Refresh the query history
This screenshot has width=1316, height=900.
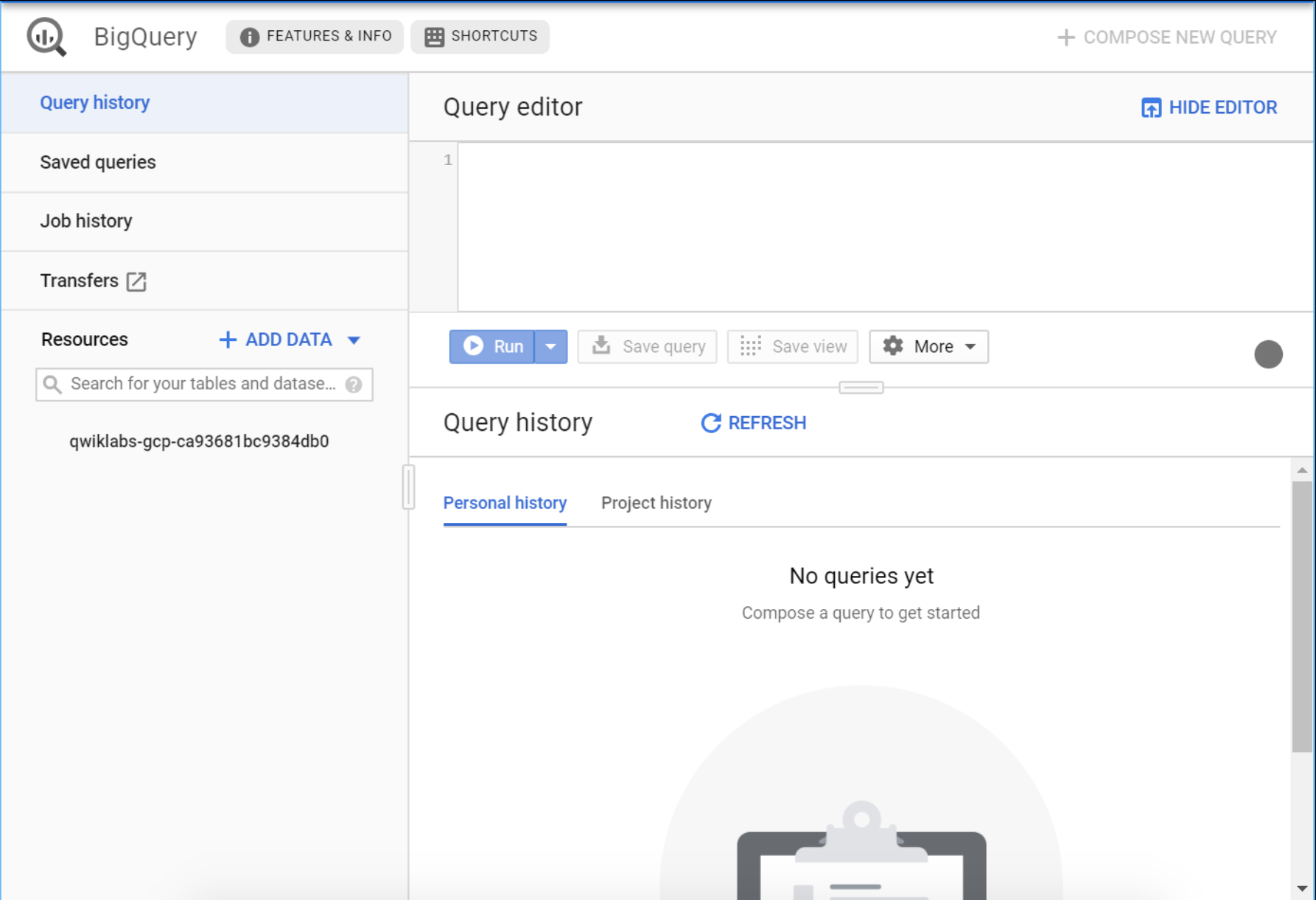pos(753,423)
